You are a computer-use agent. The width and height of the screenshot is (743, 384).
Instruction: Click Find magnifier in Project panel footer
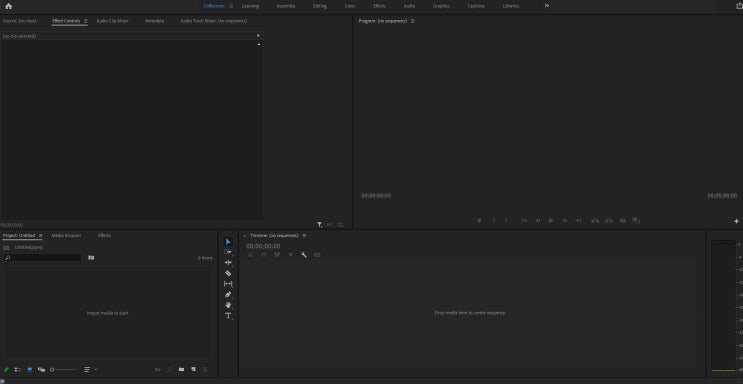170,369
